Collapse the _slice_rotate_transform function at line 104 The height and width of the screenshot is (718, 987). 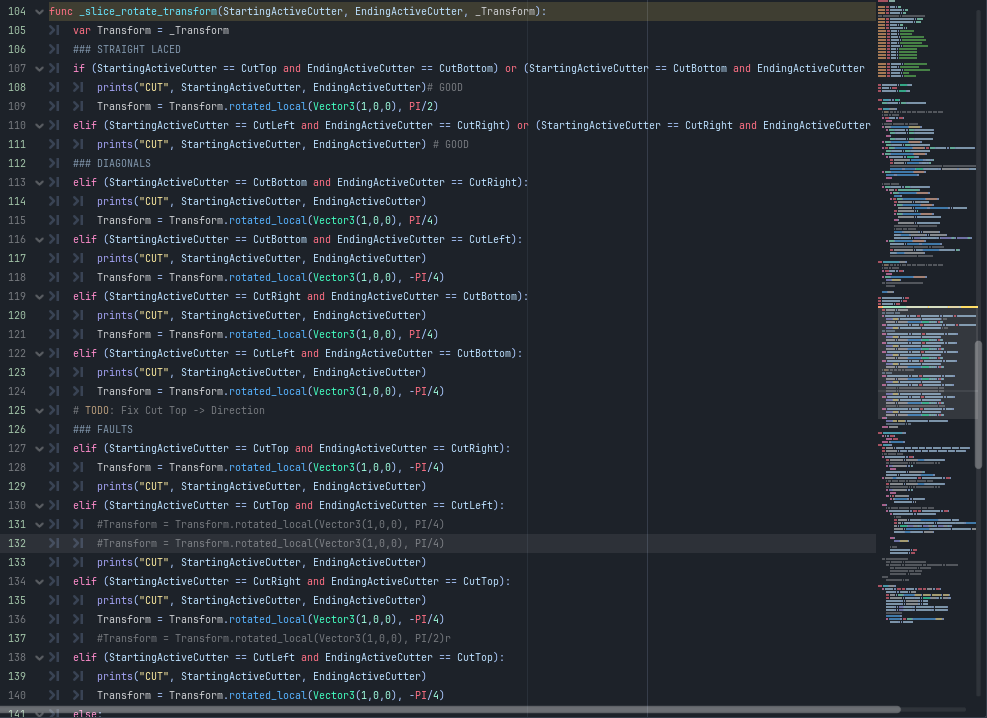coord(39,11)
